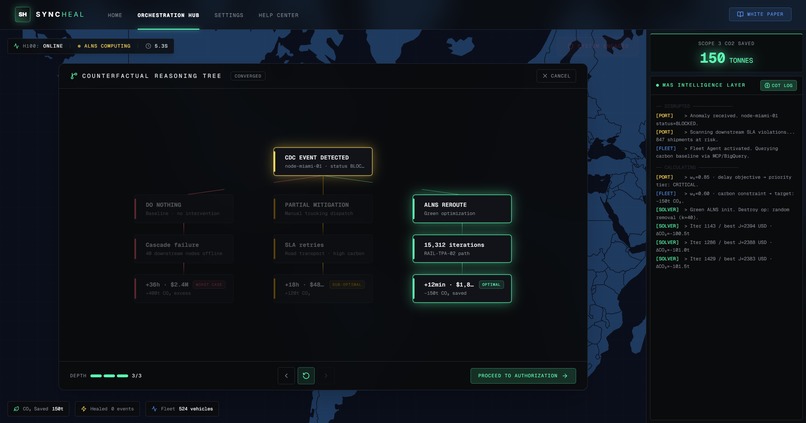
Task: Click the Healed 0 events chip
Action: [107, 409]
